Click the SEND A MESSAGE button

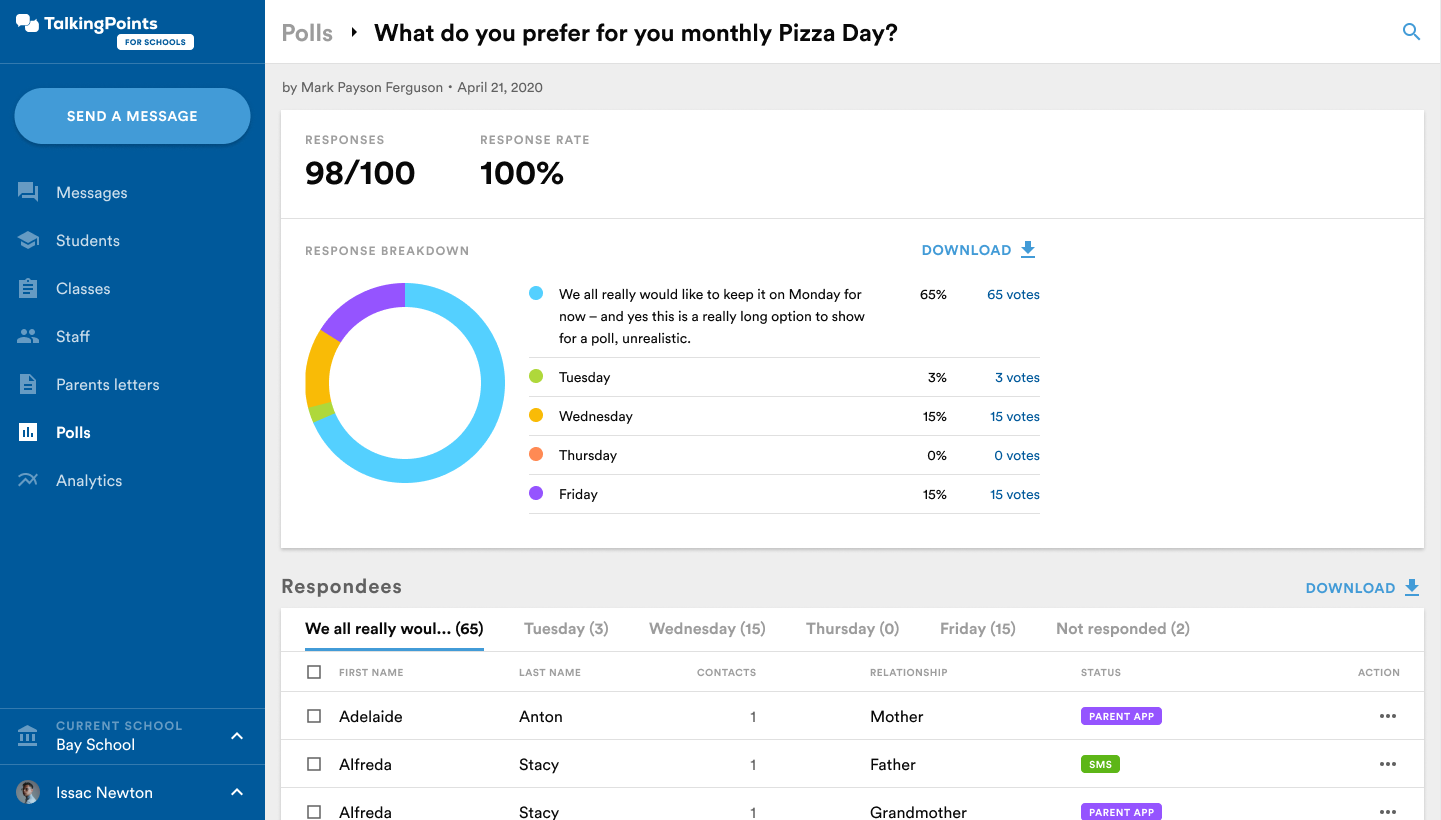[132, 115]
